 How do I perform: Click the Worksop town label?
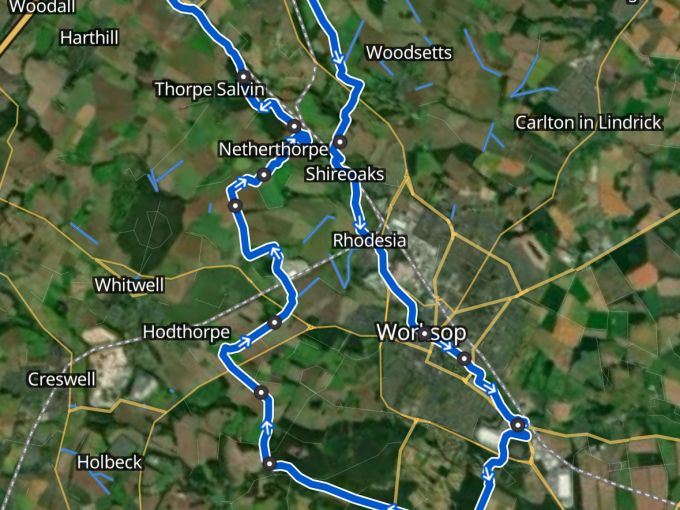pos(422,333)
